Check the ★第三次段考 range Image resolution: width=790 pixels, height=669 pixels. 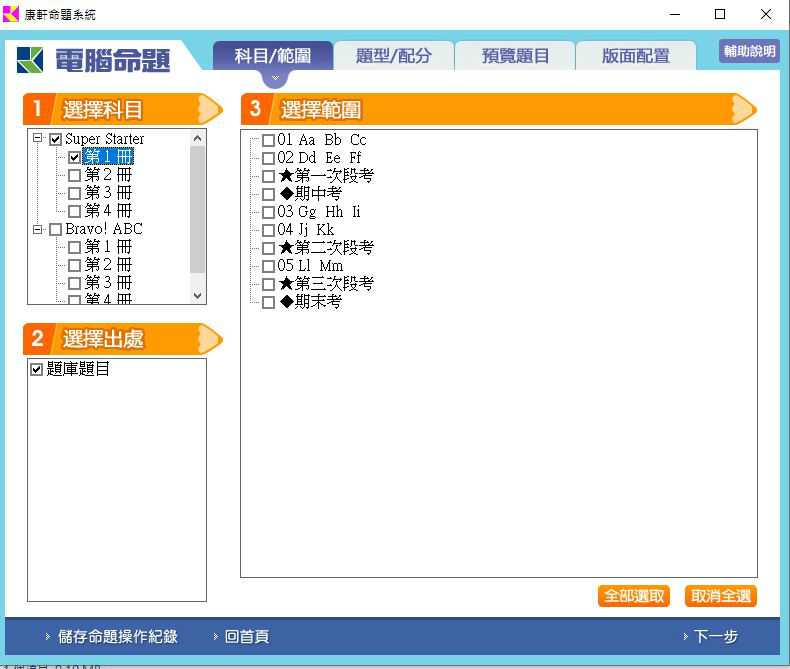(269, 284)
